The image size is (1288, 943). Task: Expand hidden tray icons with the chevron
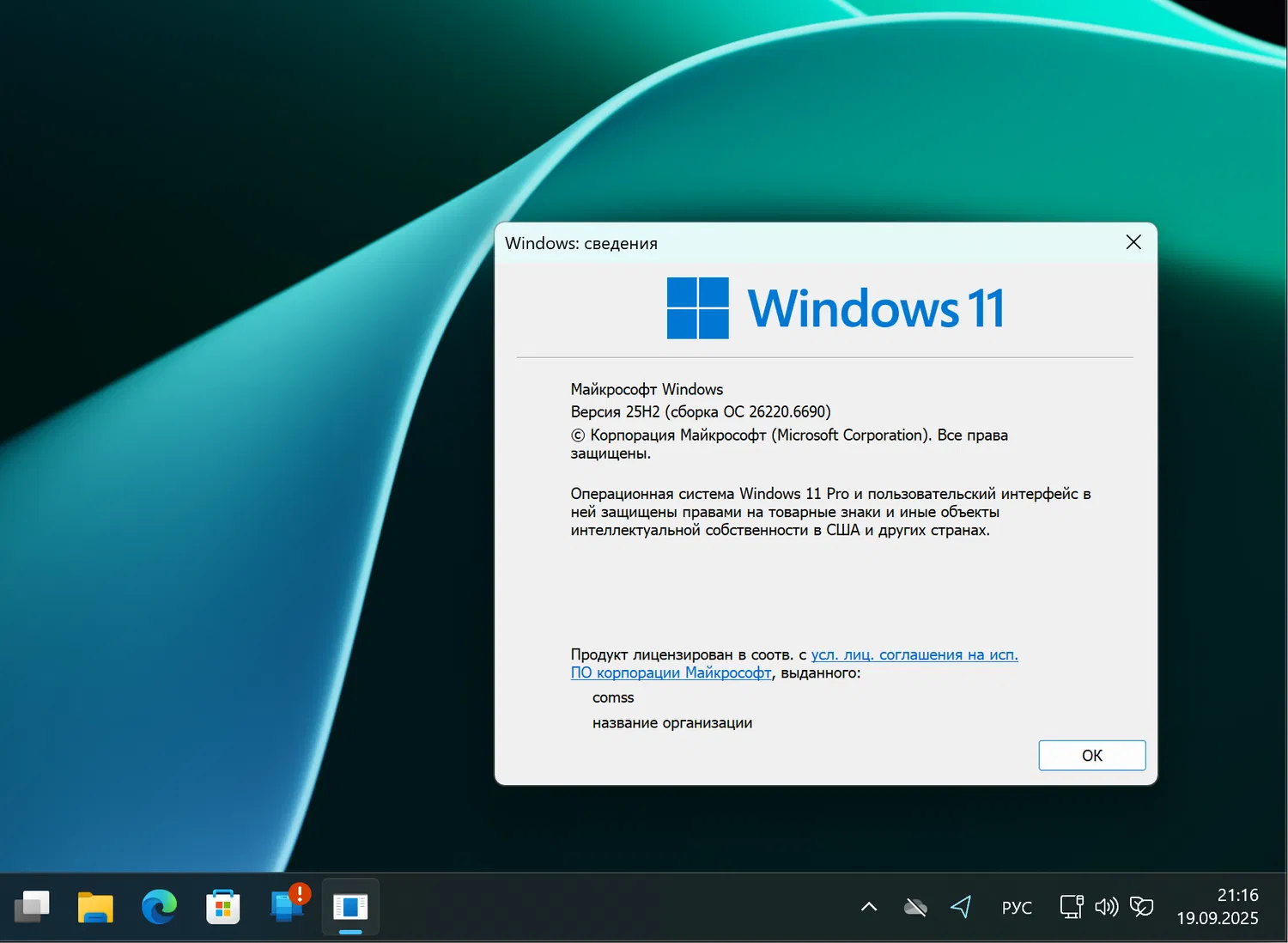869,906
